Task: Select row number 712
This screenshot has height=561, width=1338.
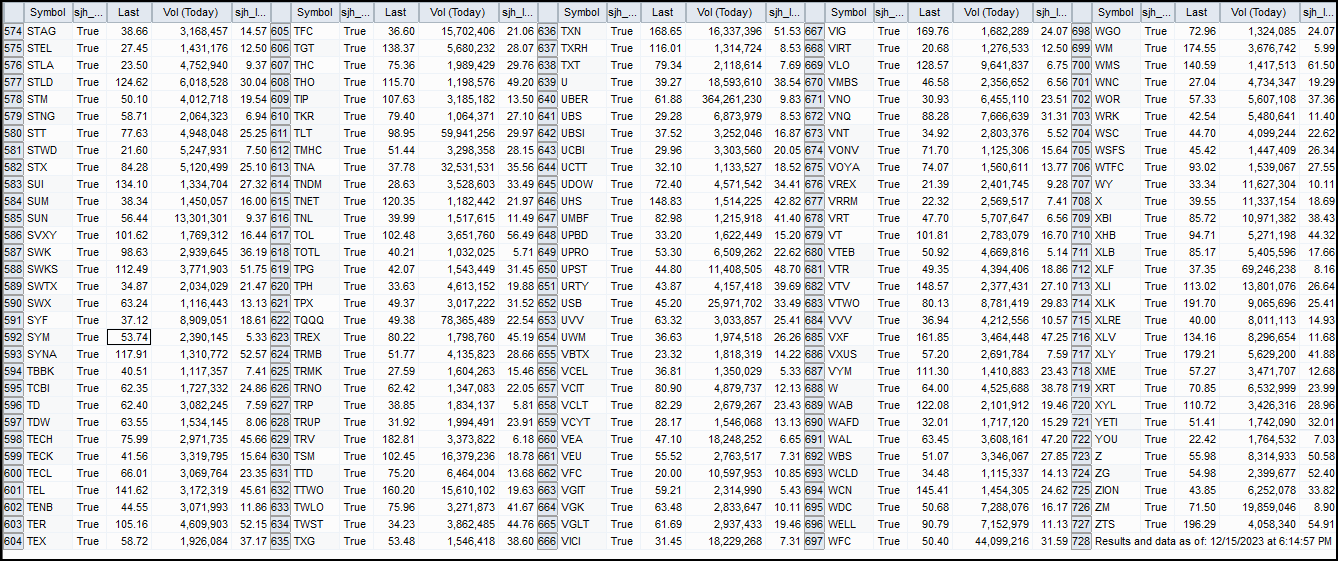Action: [x=1081, y=269]
